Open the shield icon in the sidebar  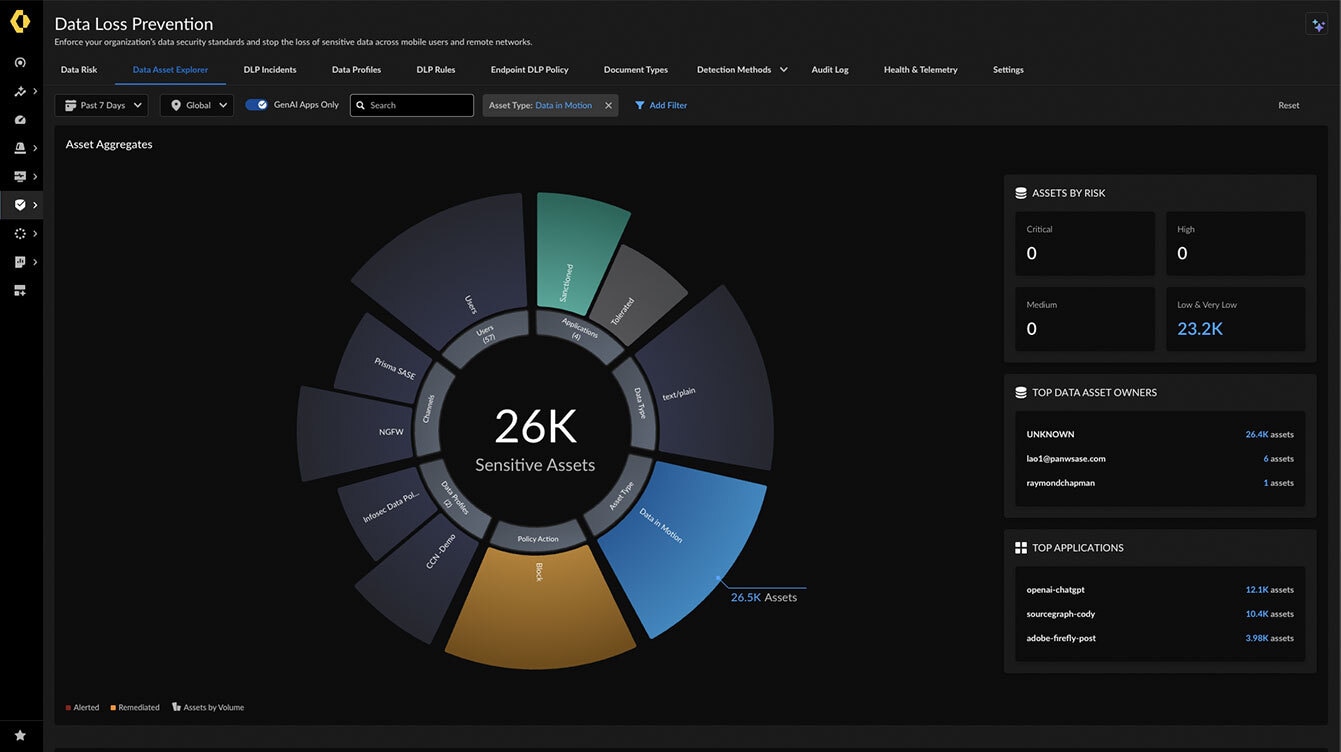[20, 205]
